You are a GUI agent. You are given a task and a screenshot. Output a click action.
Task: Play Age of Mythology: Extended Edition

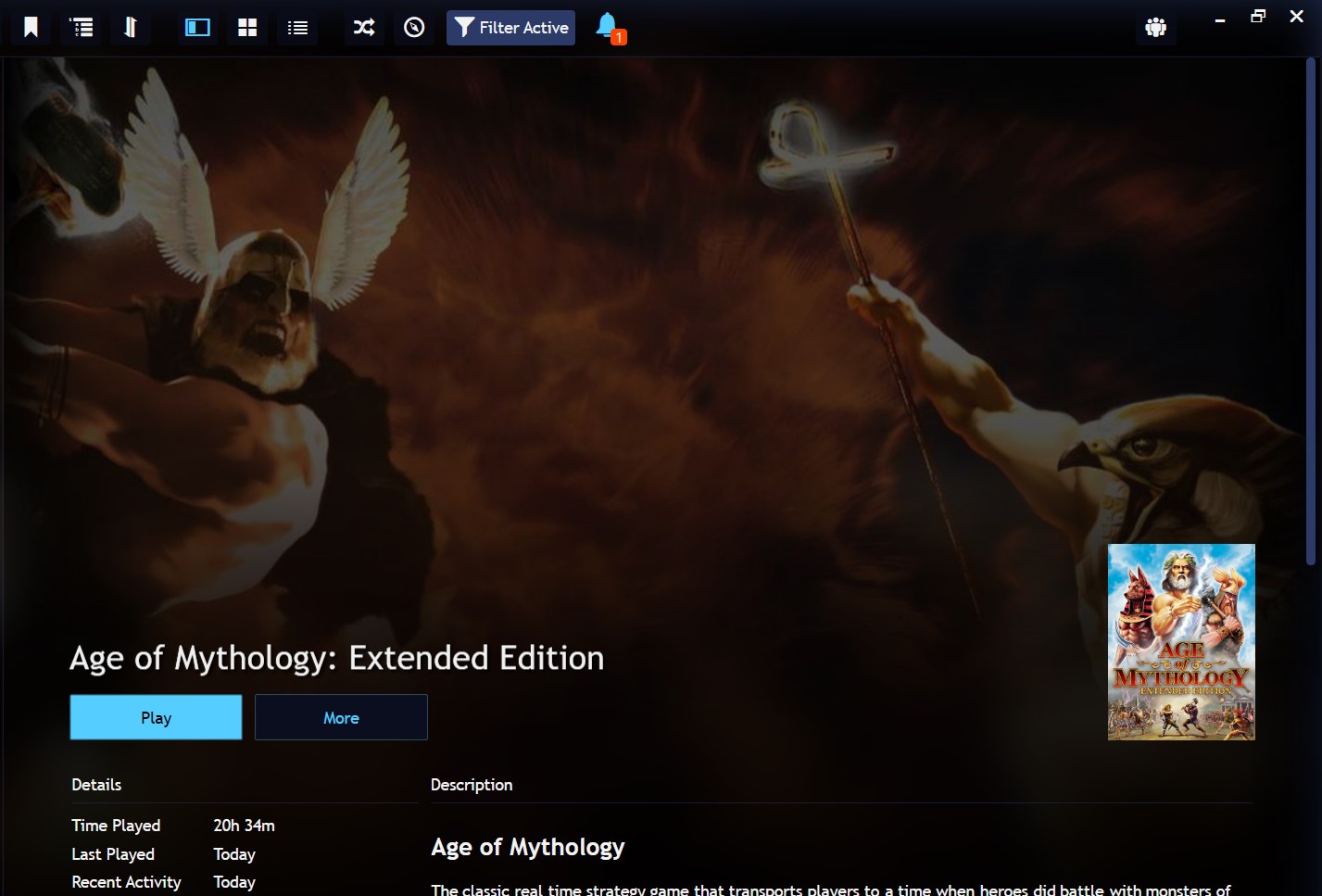tap(156, 717)
